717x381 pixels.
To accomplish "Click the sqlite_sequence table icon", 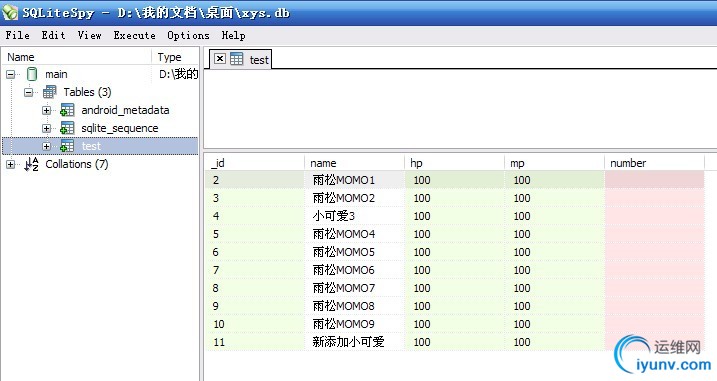I will point(67,128).
